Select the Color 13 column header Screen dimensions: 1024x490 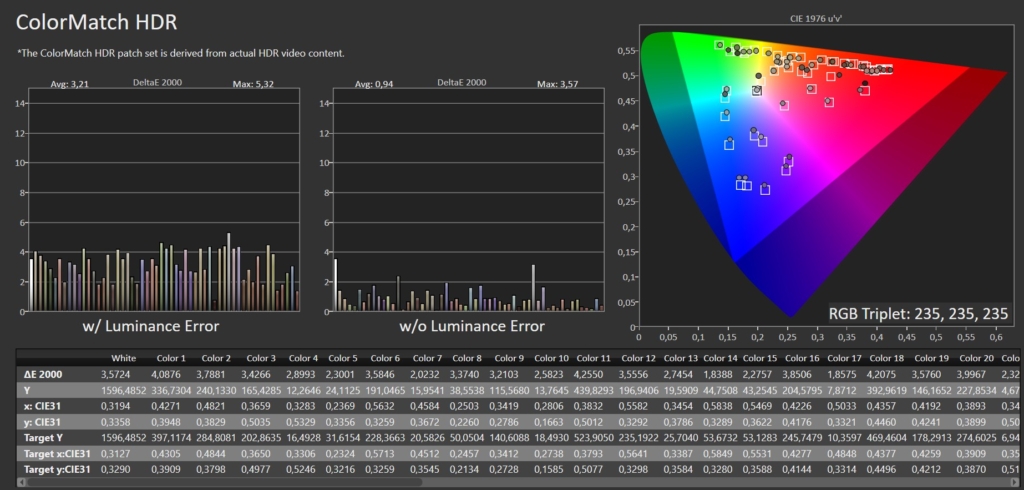point(680,358)
